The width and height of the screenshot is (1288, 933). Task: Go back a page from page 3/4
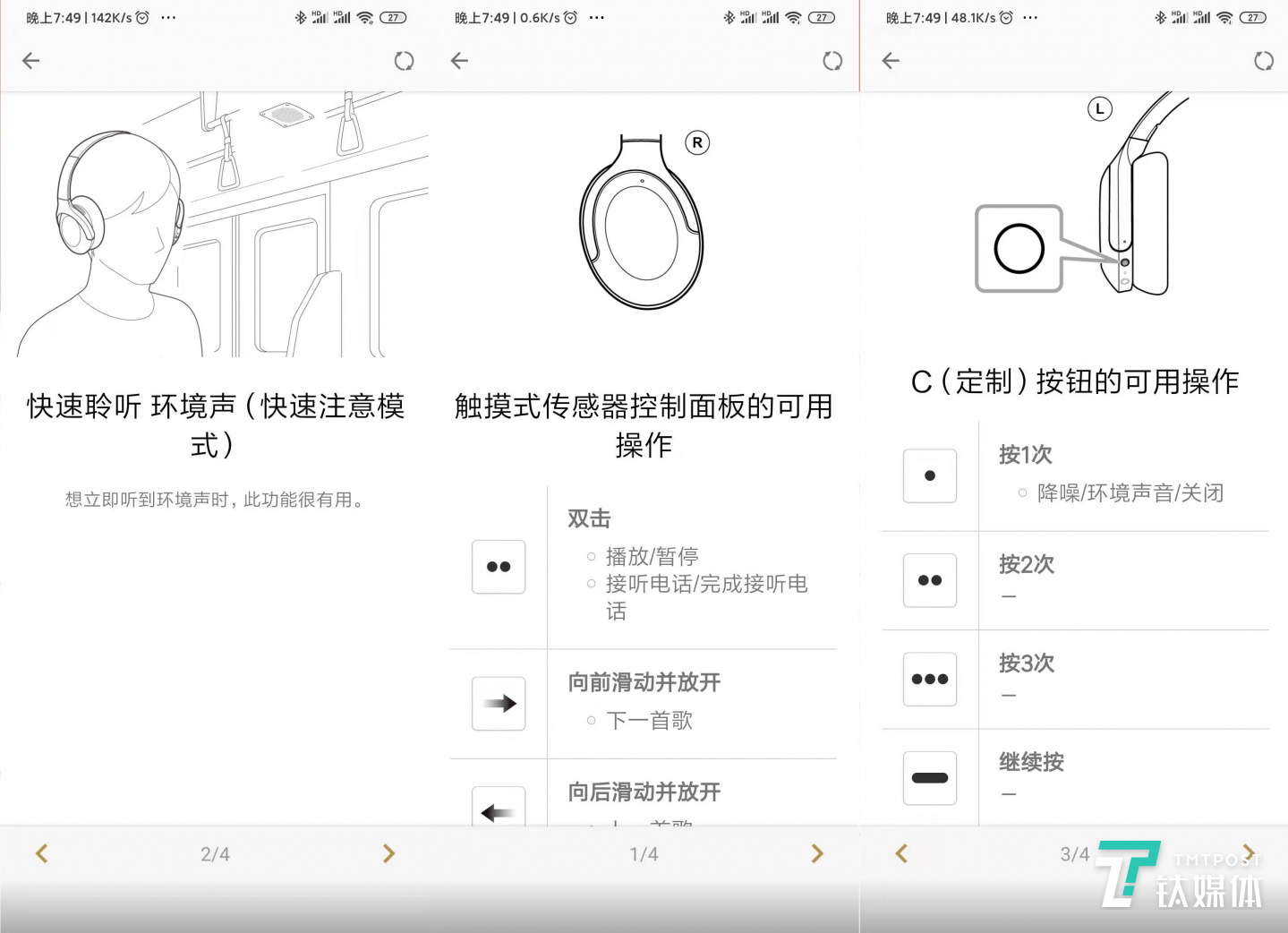(902, 853)
